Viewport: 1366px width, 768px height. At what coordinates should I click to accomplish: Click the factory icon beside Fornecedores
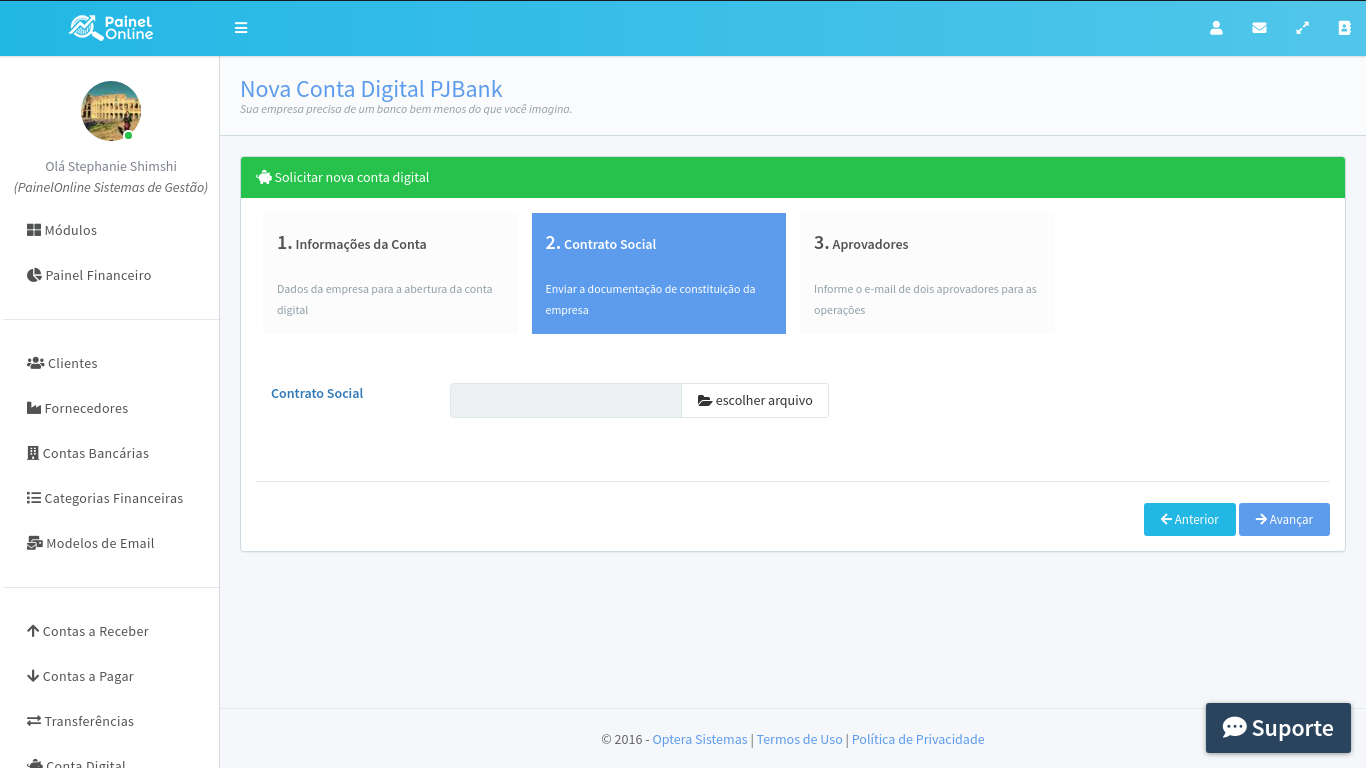pos(34,408)
